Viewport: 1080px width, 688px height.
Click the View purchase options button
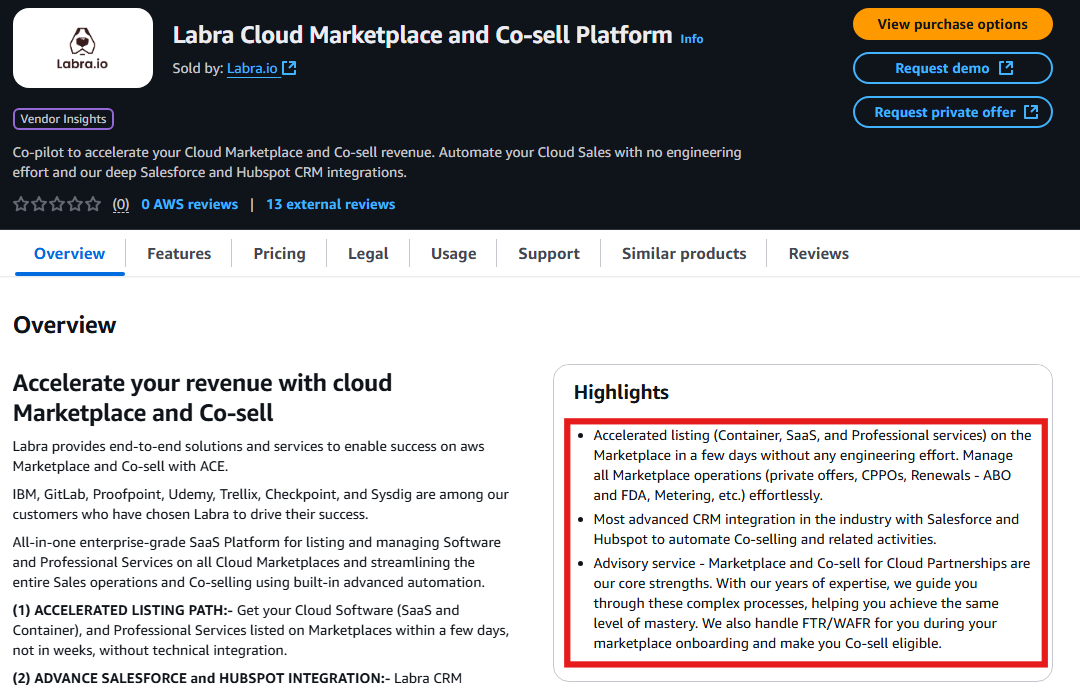pos(953,24)
